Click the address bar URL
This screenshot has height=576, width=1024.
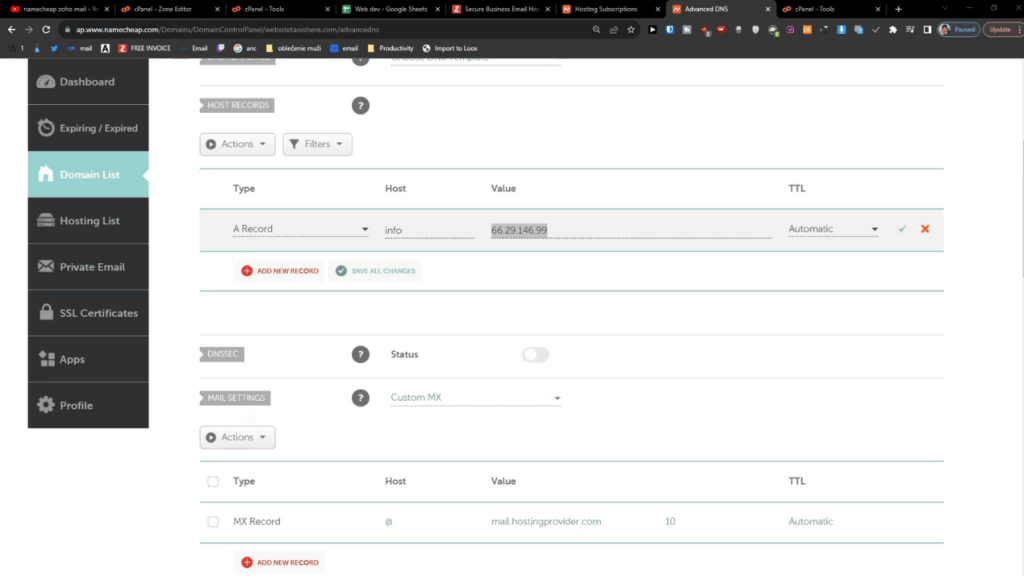pos(227,29)
